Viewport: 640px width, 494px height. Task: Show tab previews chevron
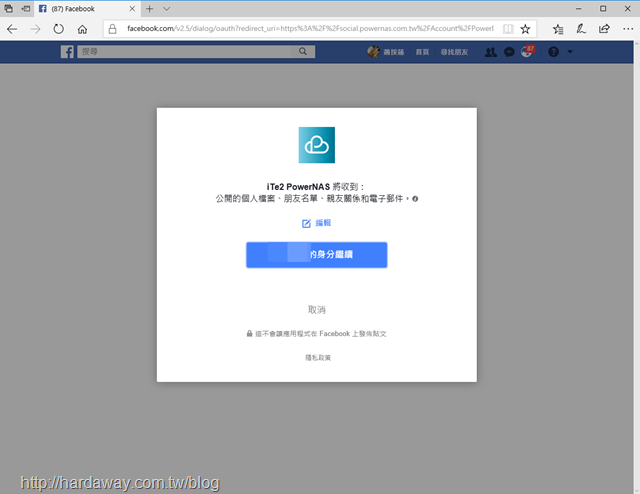(167, 9)
